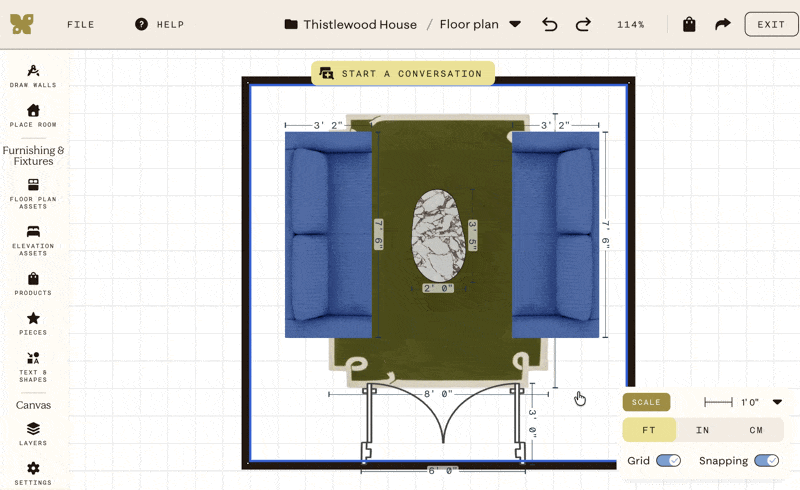Click the redo arrow
800x490 pixels.
tap(583, 24)
